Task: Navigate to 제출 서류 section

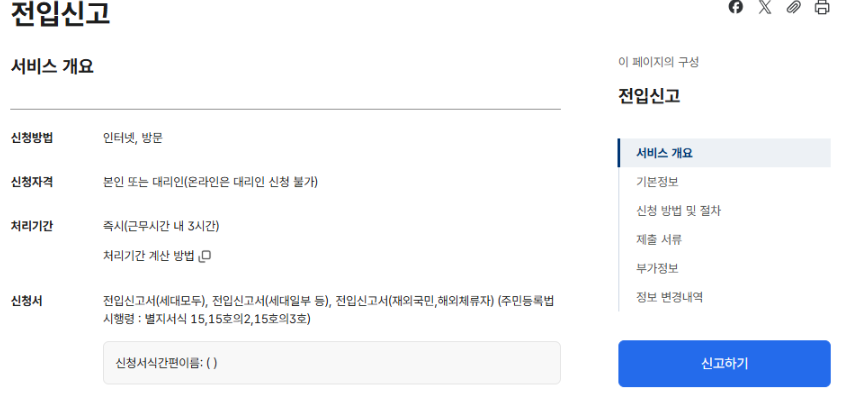Action: (x=659, y=239)
